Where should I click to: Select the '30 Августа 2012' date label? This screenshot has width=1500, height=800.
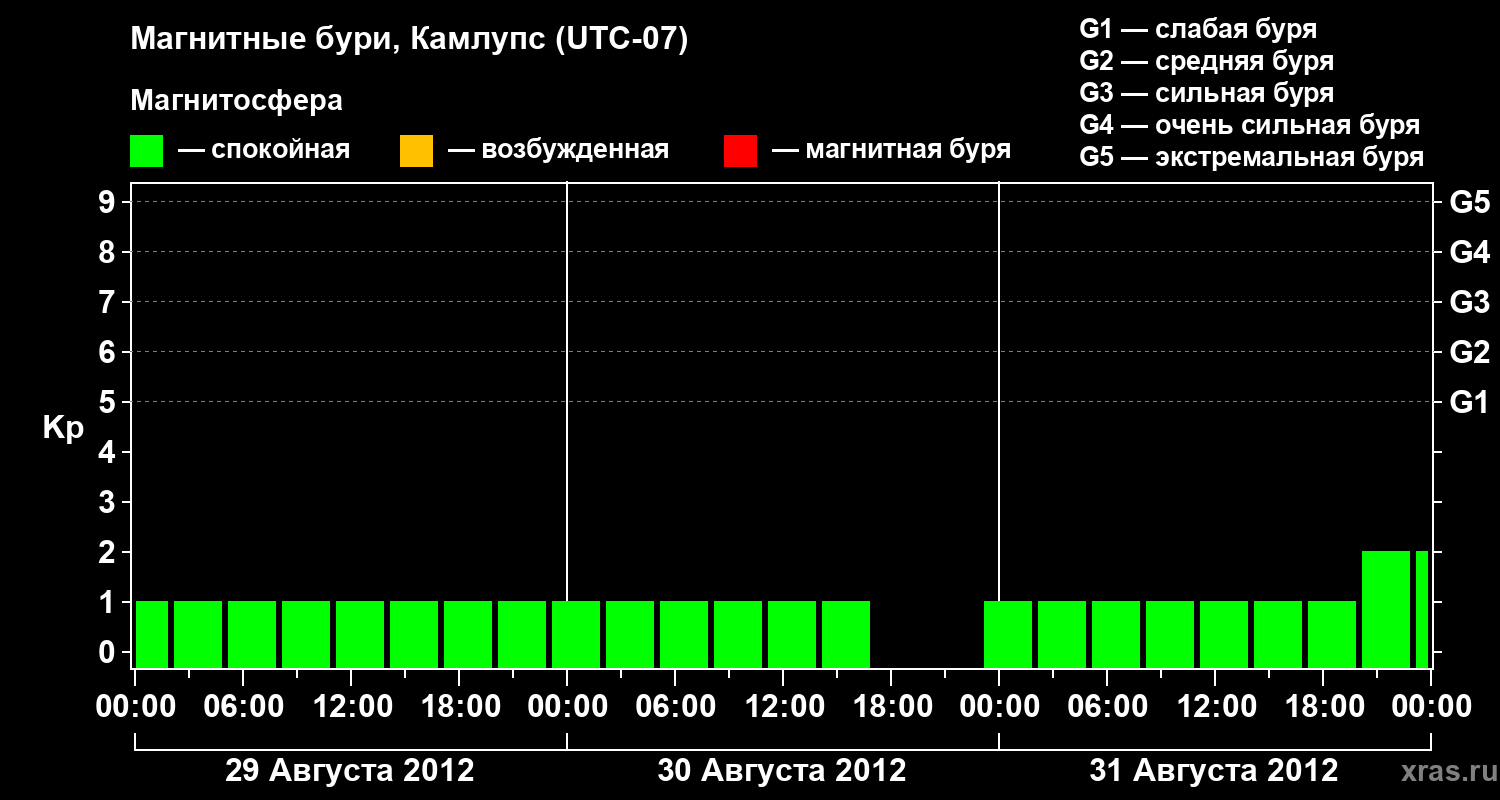coord(781,771)
